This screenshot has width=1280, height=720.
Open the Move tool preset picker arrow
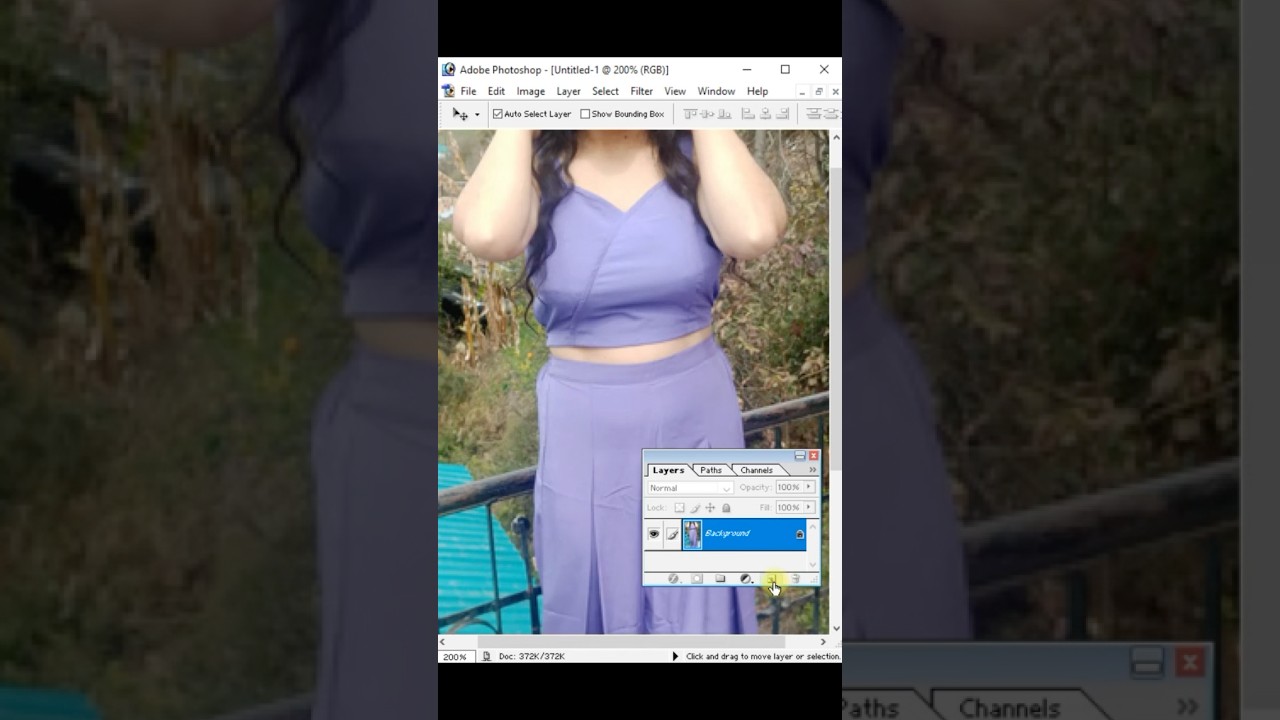[477, 114]
